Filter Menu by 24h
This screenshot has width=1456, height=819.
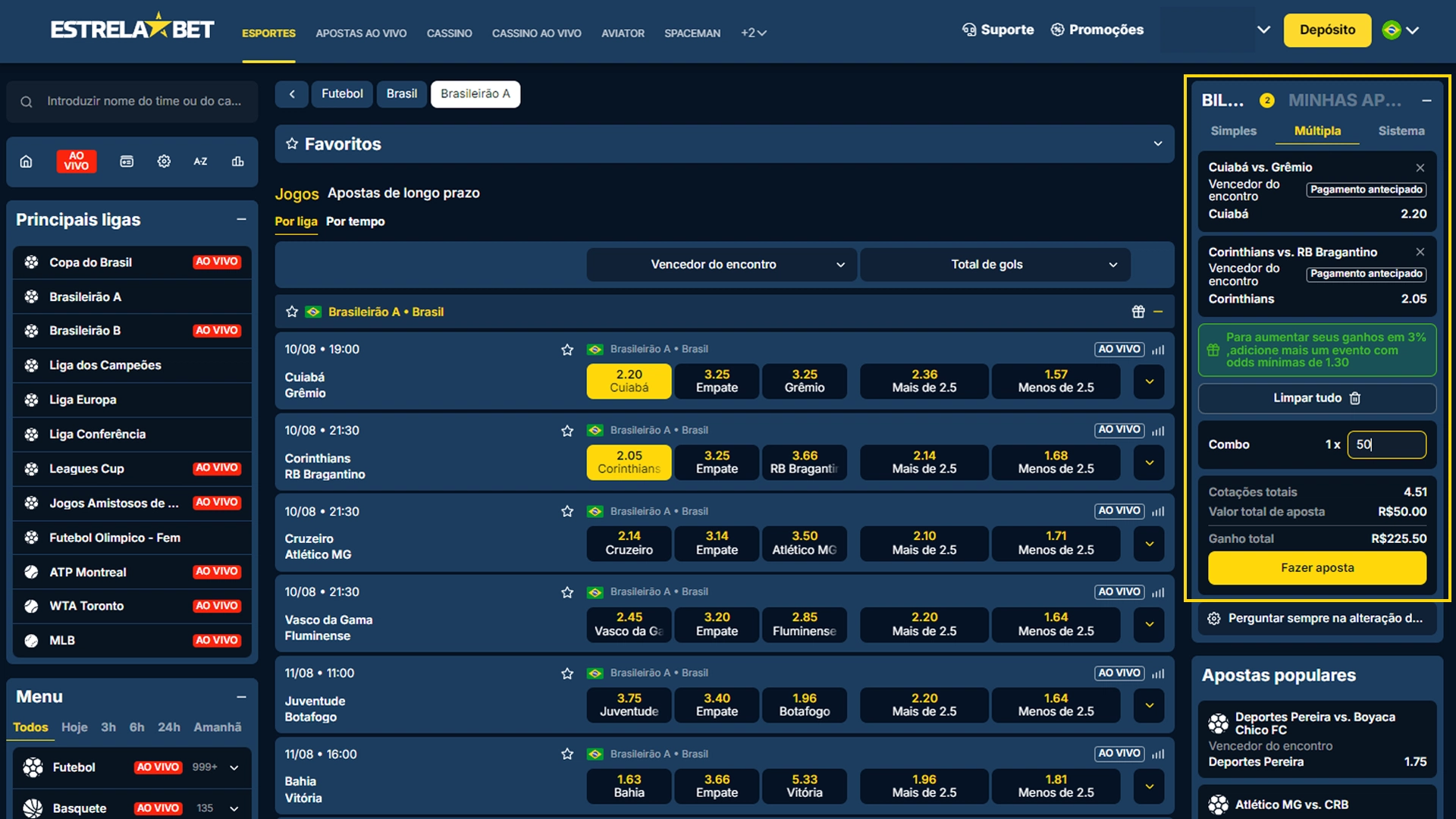pos(168,727)
